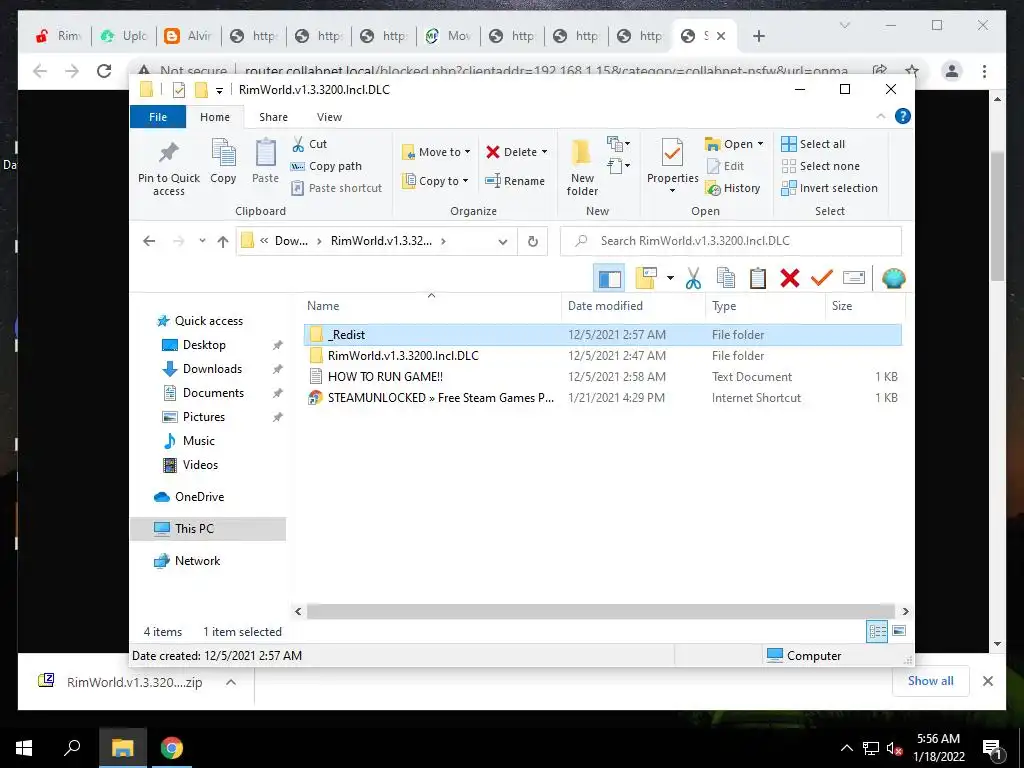1024x768 pixels.
Task: Click Pin to Quick access pushpin icon
Action: coord(168,153)
